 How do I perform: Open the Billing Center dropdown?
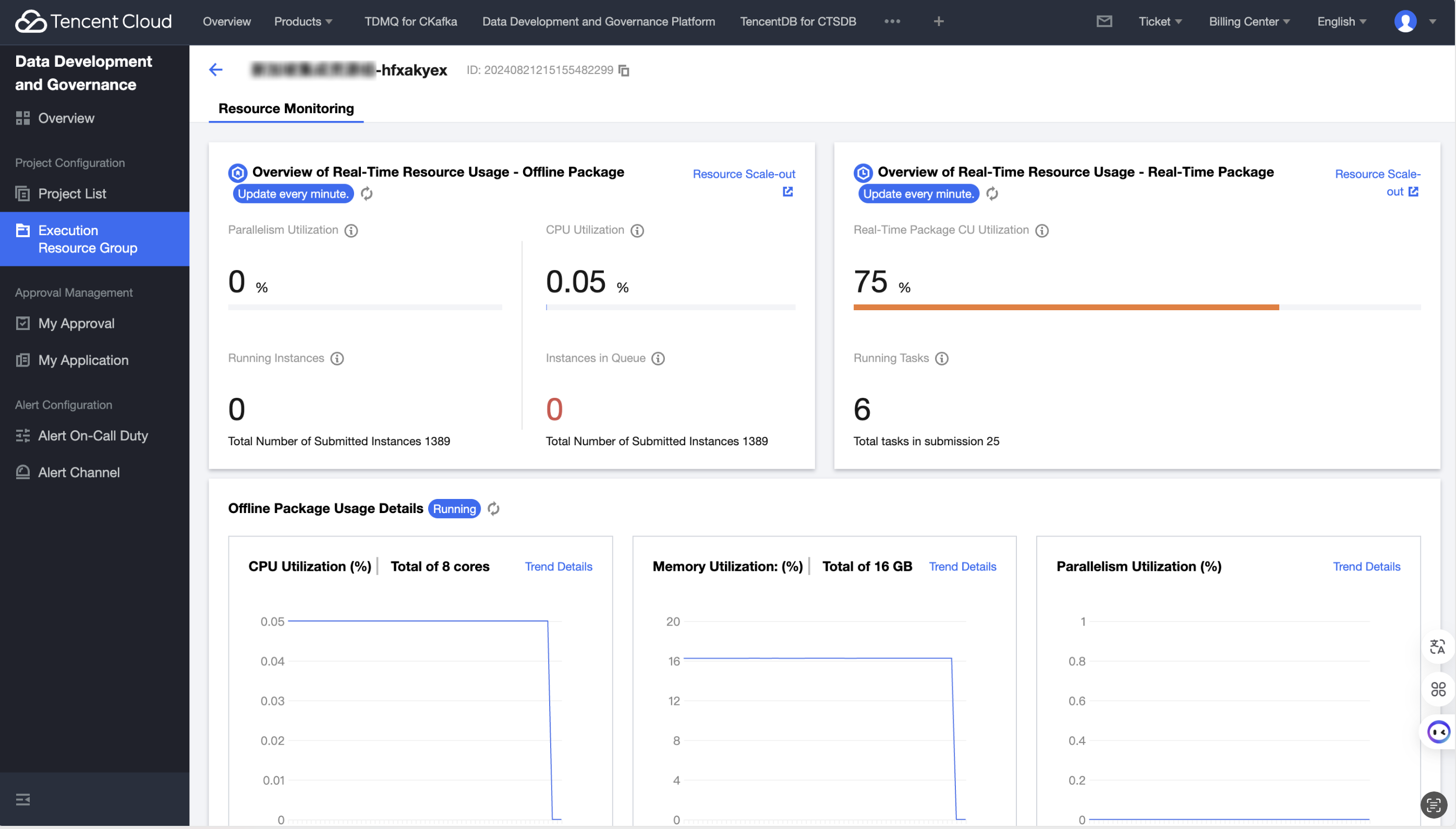coord(1249,21)
